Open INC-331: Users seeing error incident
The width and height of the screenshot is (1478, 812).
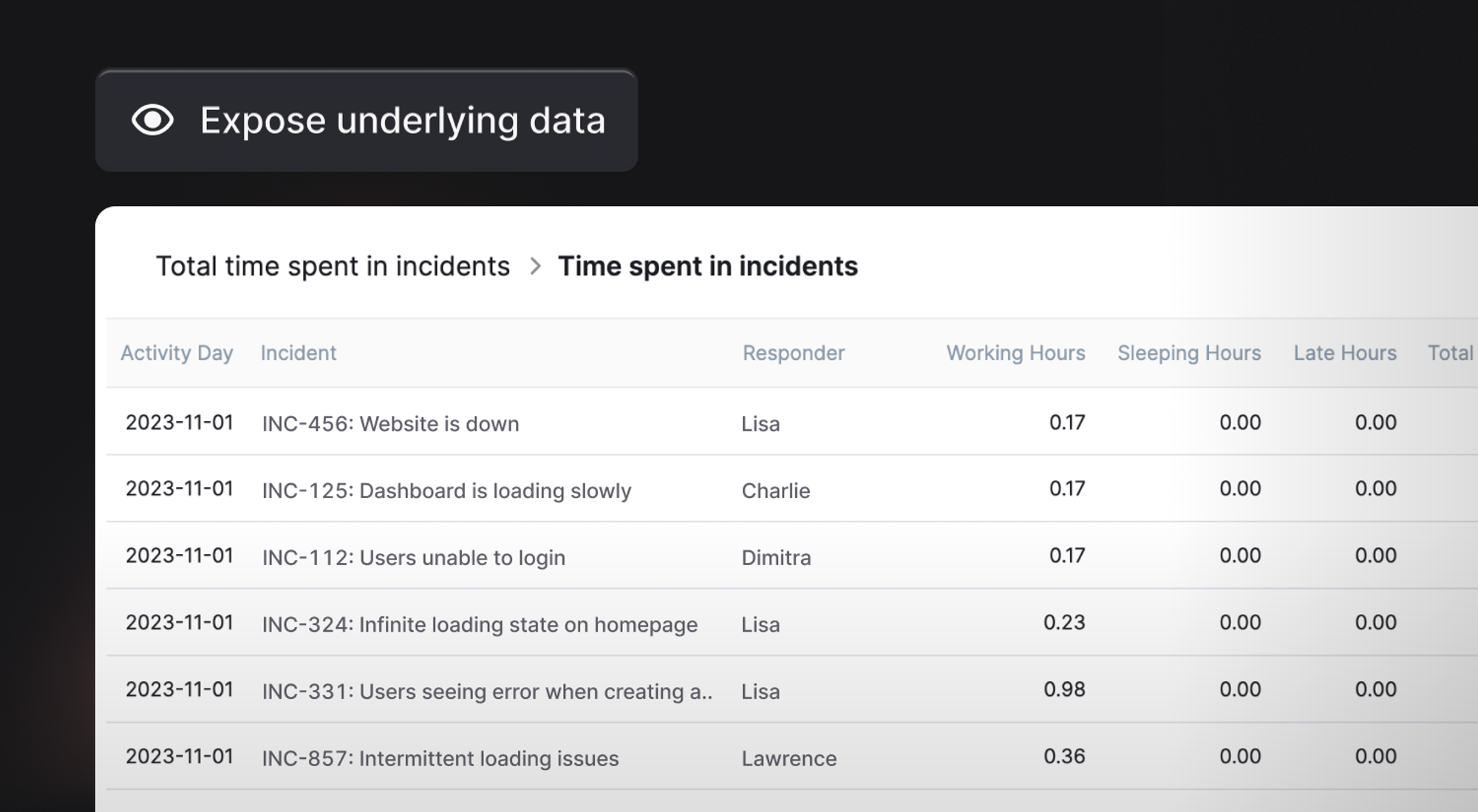(486, 692)
